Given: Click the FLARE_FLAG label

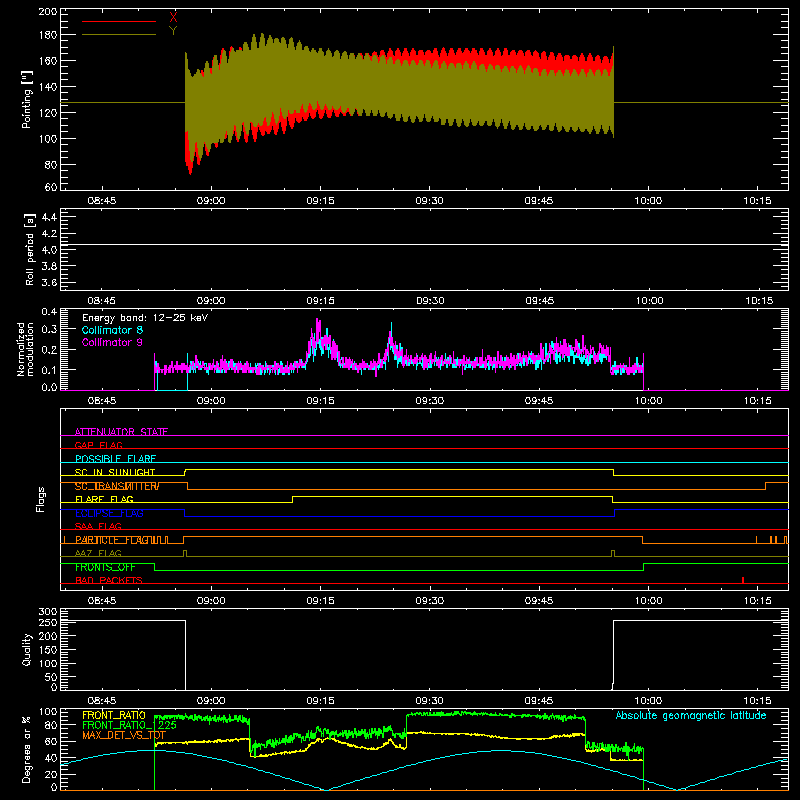Looking at the screenshot, I should (104, 499).
